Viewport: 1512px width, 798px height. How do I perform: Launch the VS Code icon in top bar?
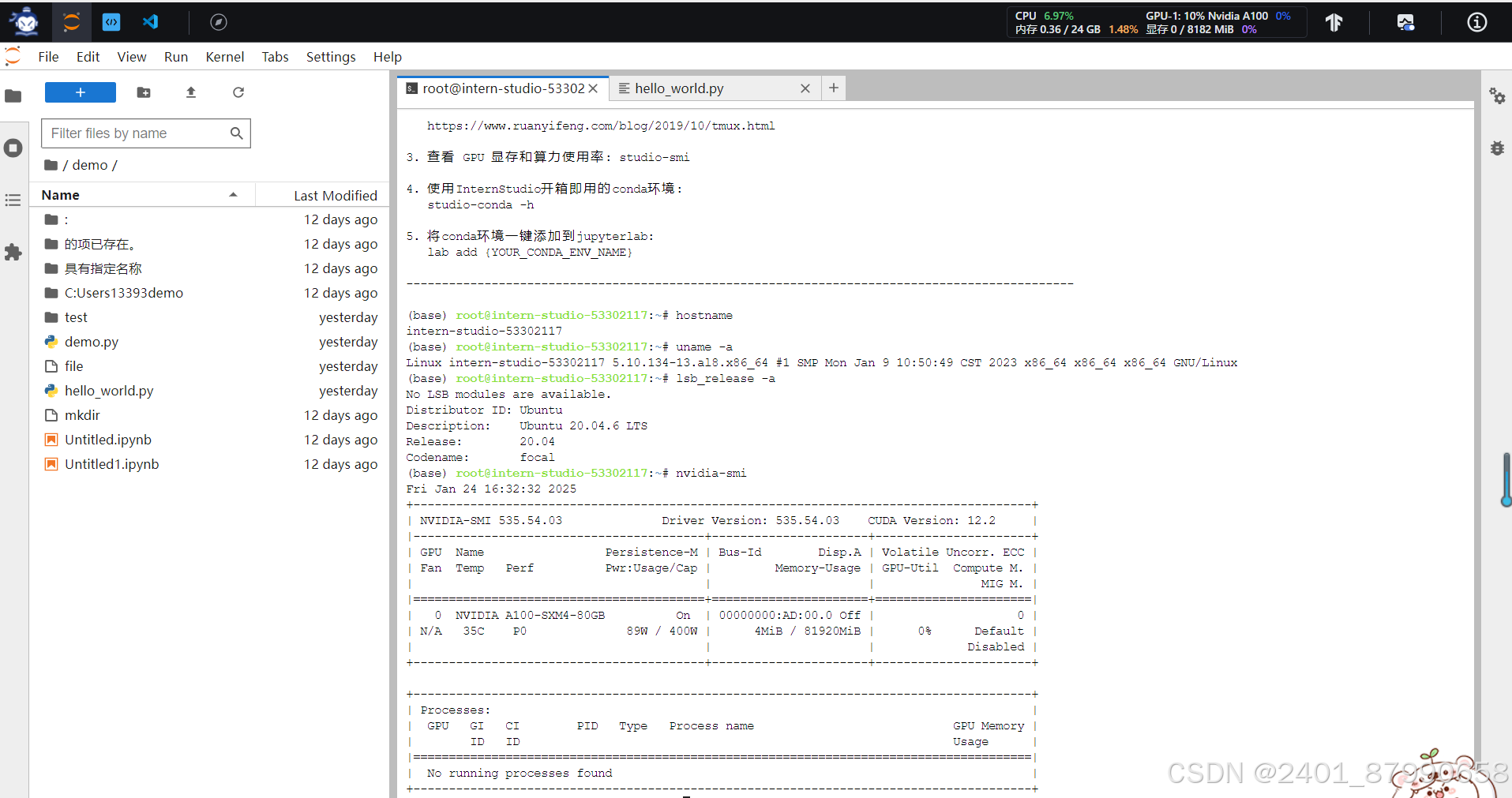150,22
